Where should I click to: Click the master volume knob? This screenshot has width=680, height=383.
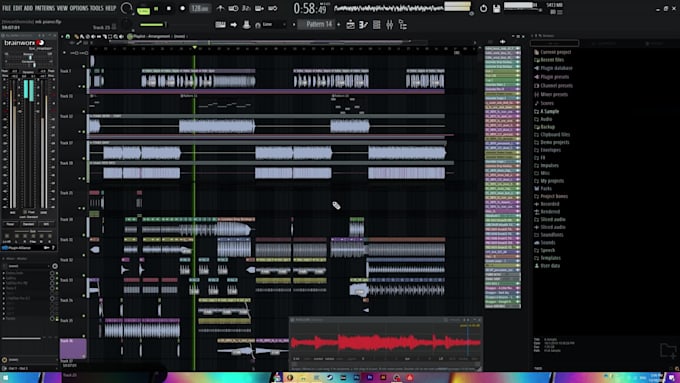(x=126, y=8)
